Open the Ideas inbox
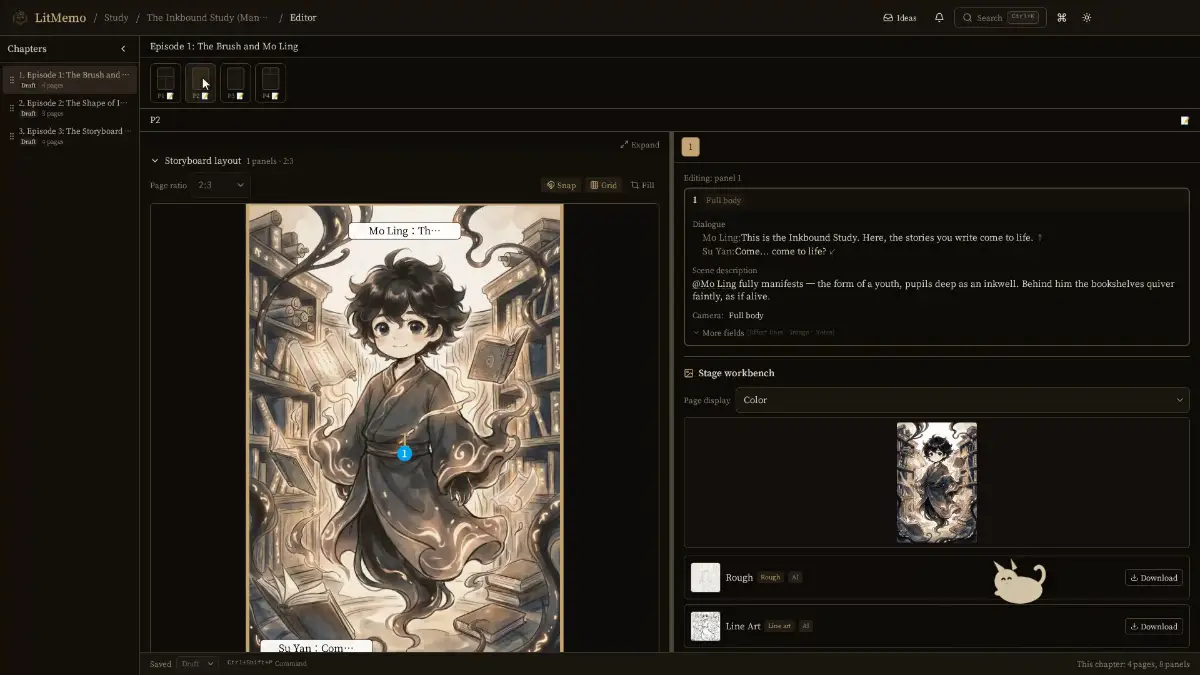Viewport: 1200px width, 675px height. [900, 17]
